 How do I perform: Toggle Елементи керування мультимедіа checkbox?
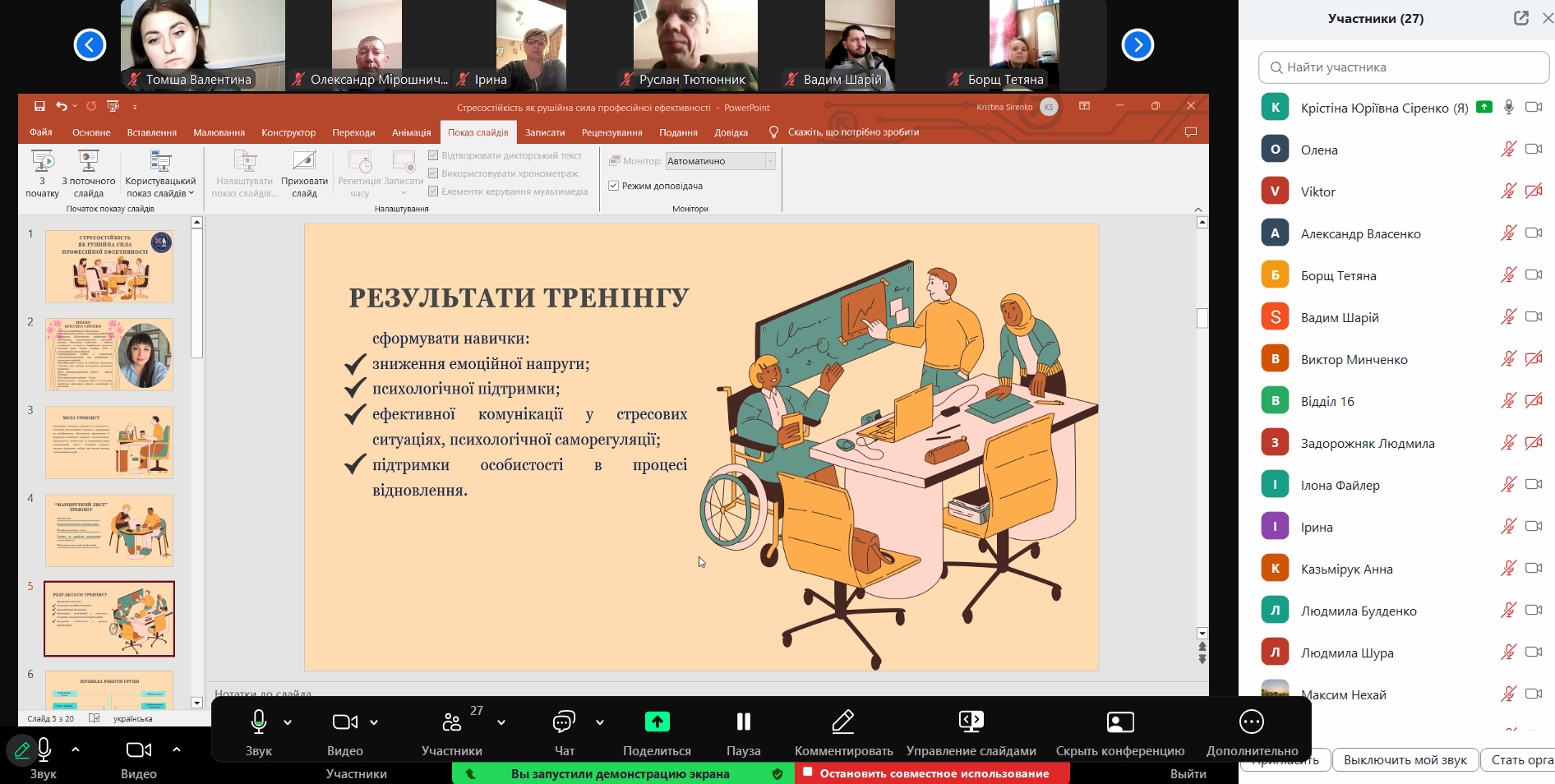point(433,191)
